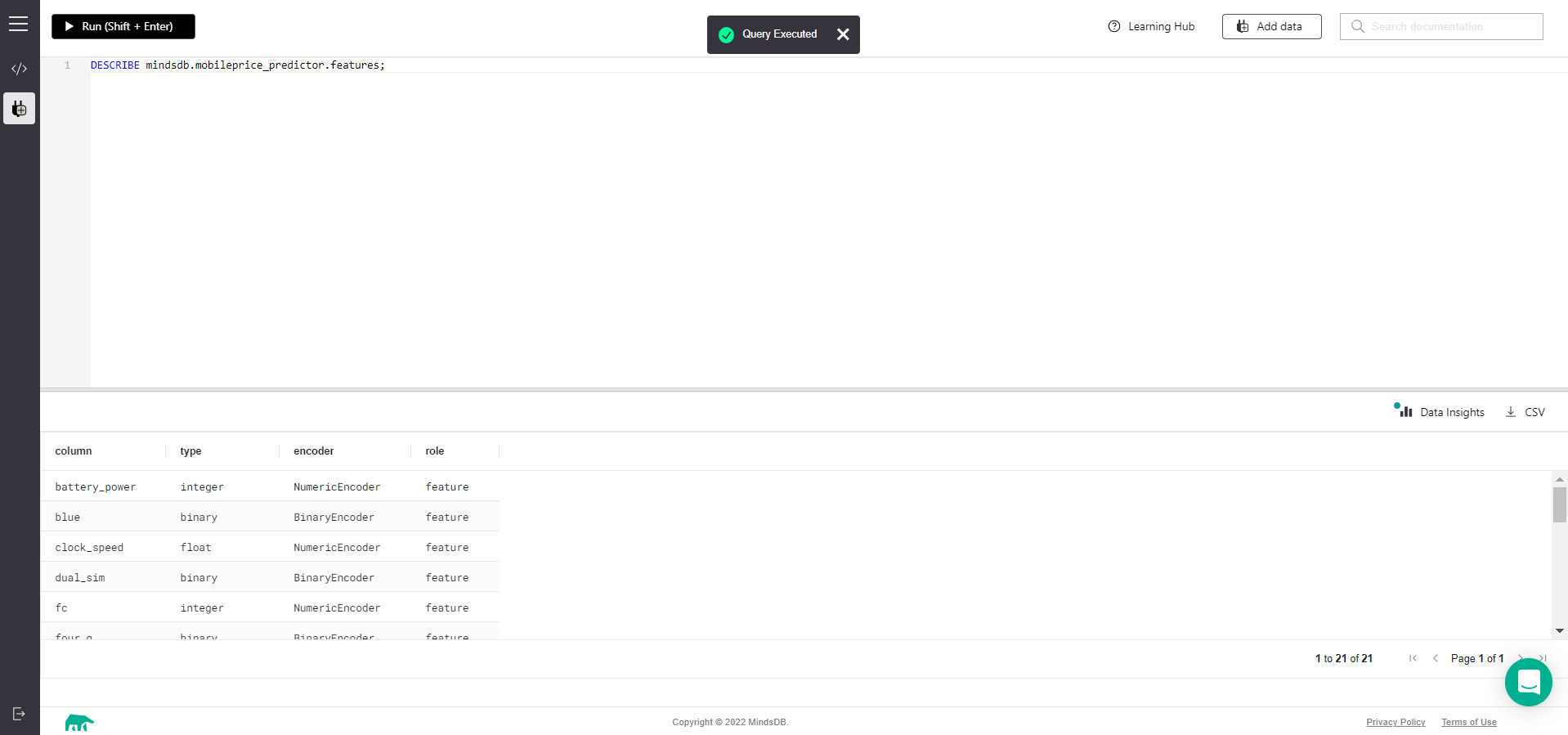Open the hamburger menu

(x=19, y=25)
